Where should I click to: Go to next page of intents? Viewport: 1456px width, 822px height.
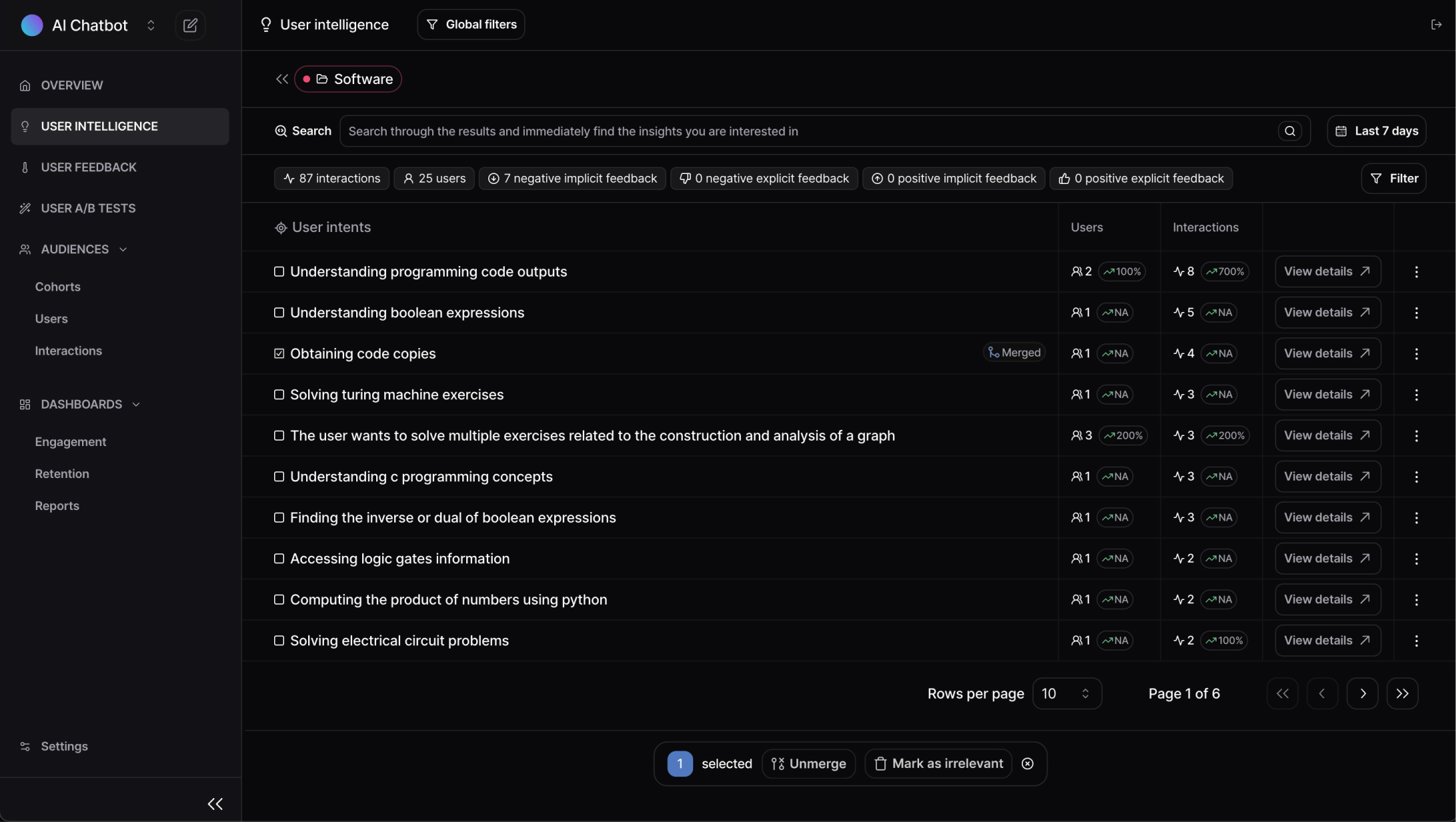pyautogui.click(x=1362, y=693)
